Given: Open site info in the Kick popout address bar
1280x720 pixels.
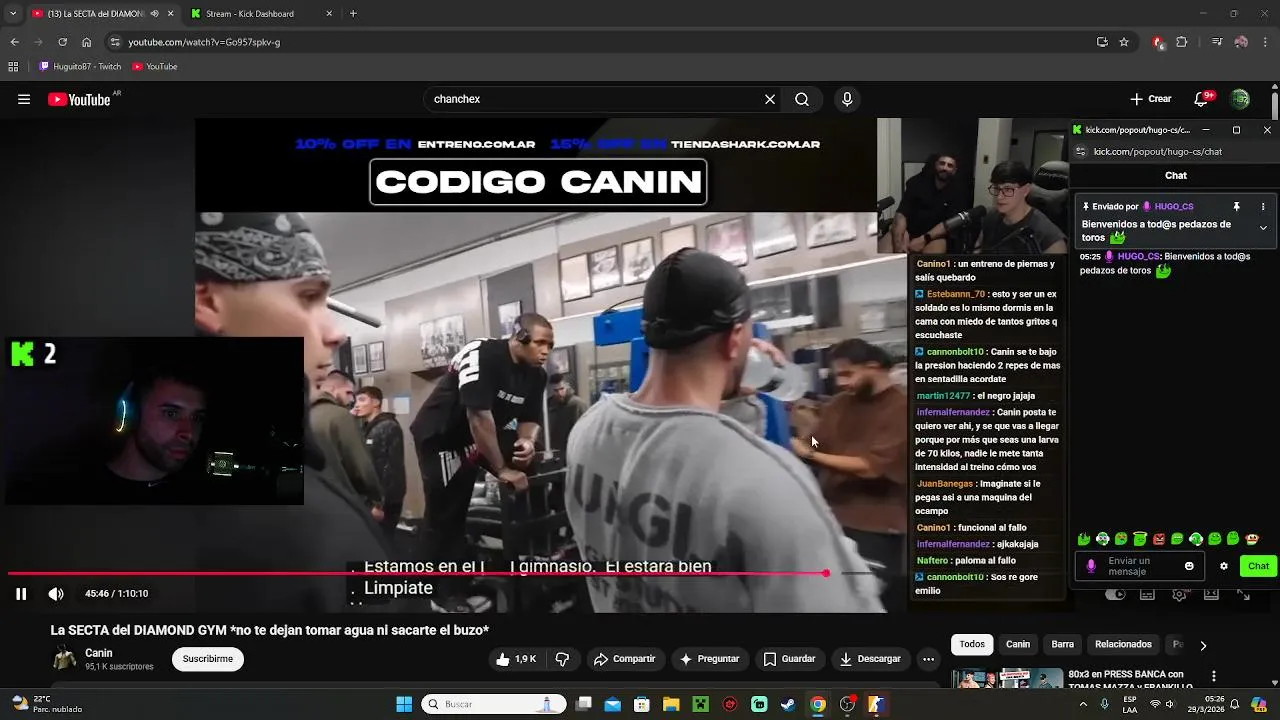Looking at the screenshot, I should point(1080,152).
